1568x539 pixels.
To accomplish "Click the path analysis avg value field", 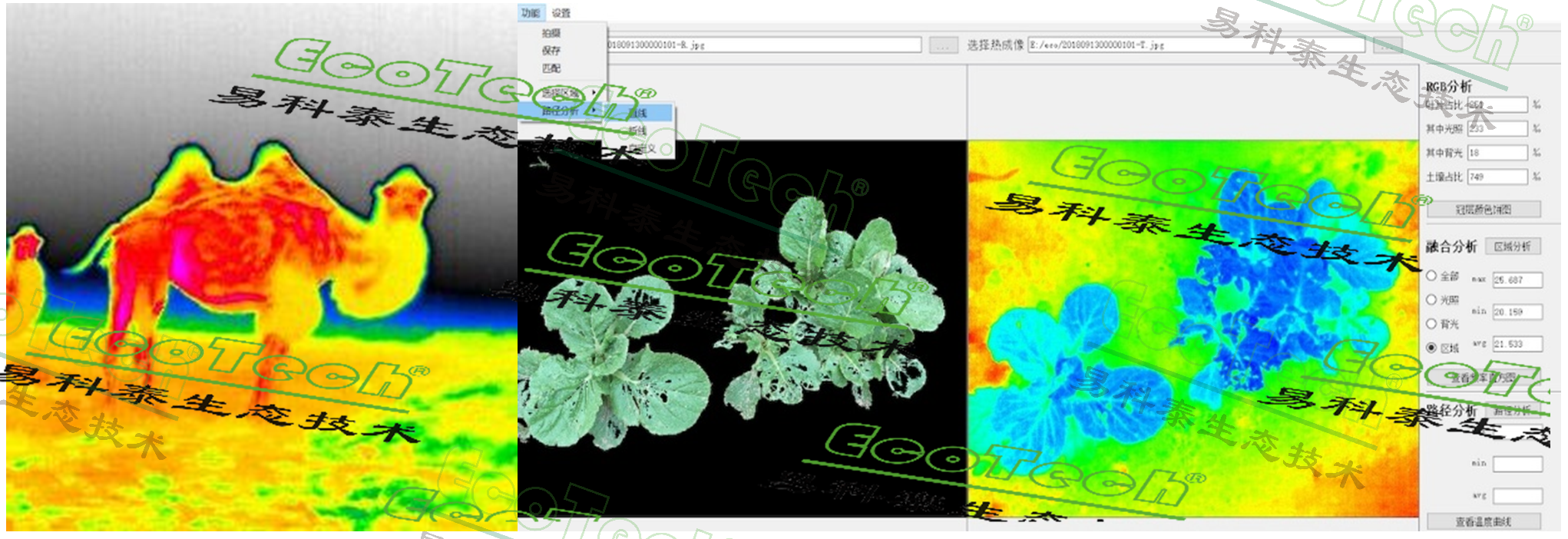I will tap(1517, 496).
